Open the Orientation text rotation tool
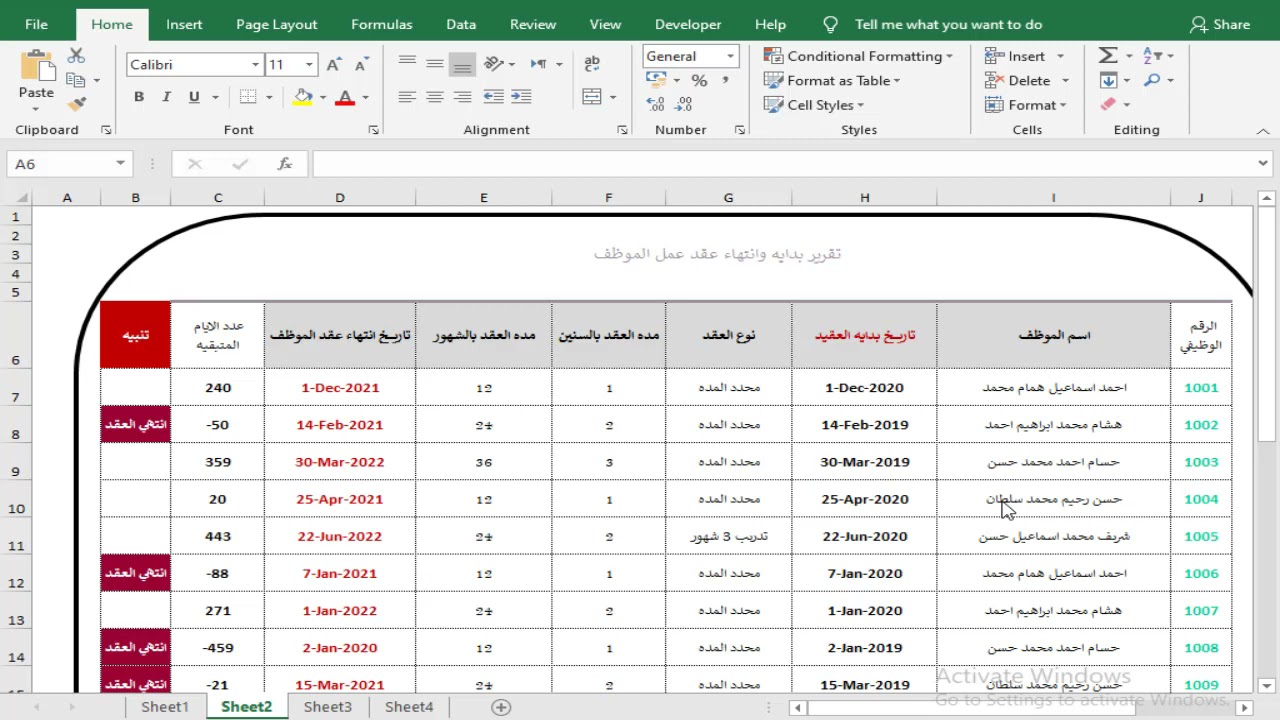 (x=493, y=64)
